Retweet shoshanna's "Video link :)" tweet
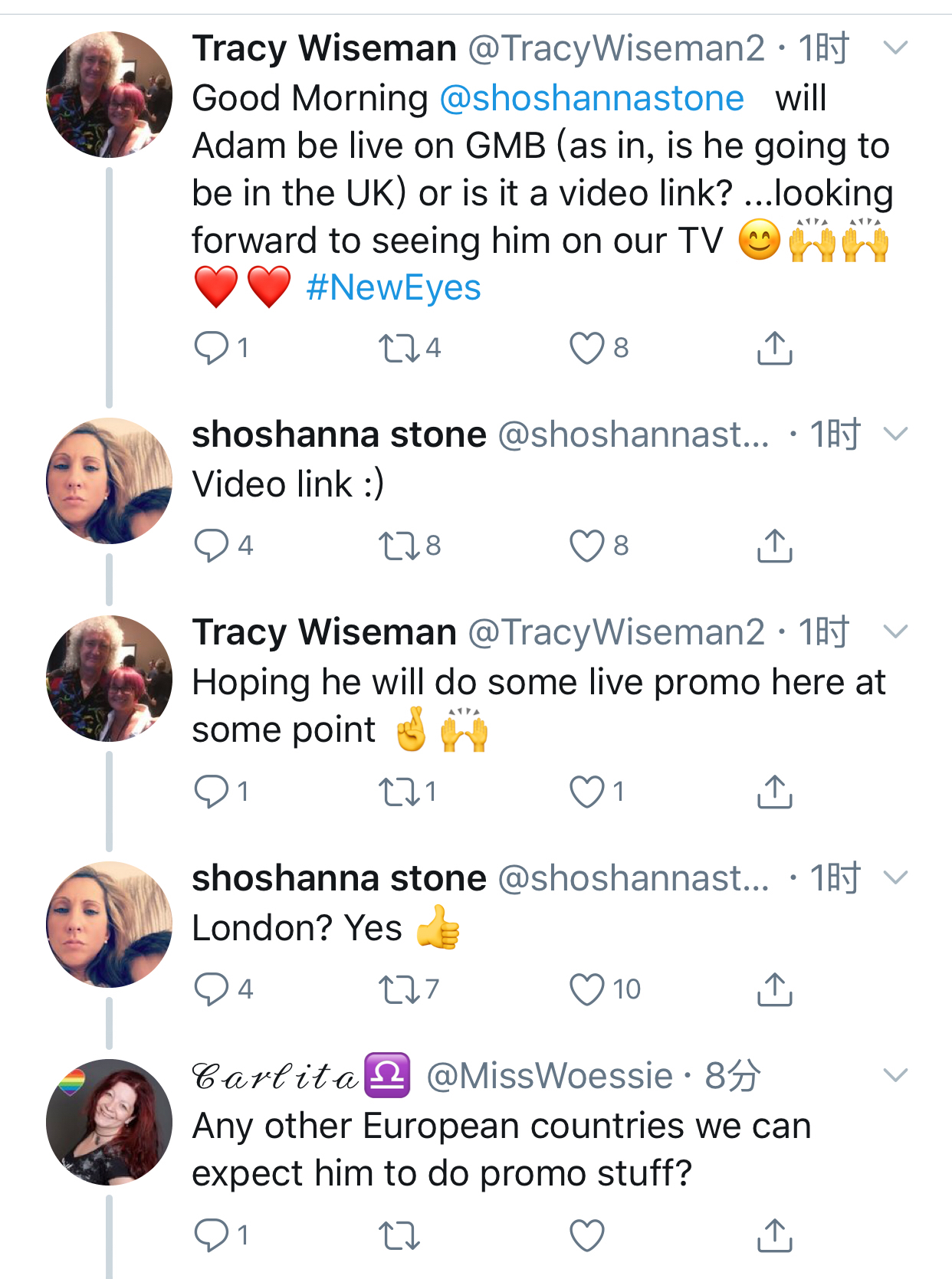This screenshot has height=1279, width=952. [399, 546]
